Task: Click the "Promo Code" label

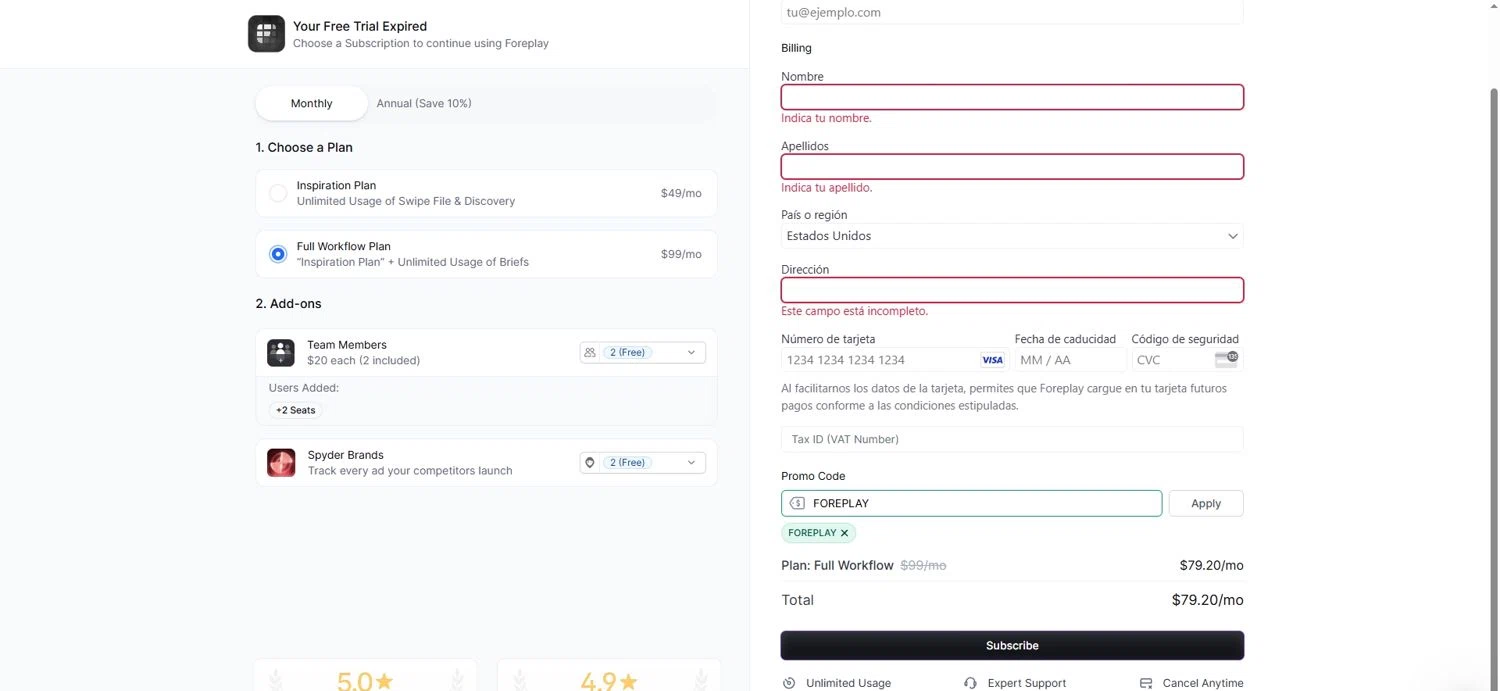Action: click(813, 476)
